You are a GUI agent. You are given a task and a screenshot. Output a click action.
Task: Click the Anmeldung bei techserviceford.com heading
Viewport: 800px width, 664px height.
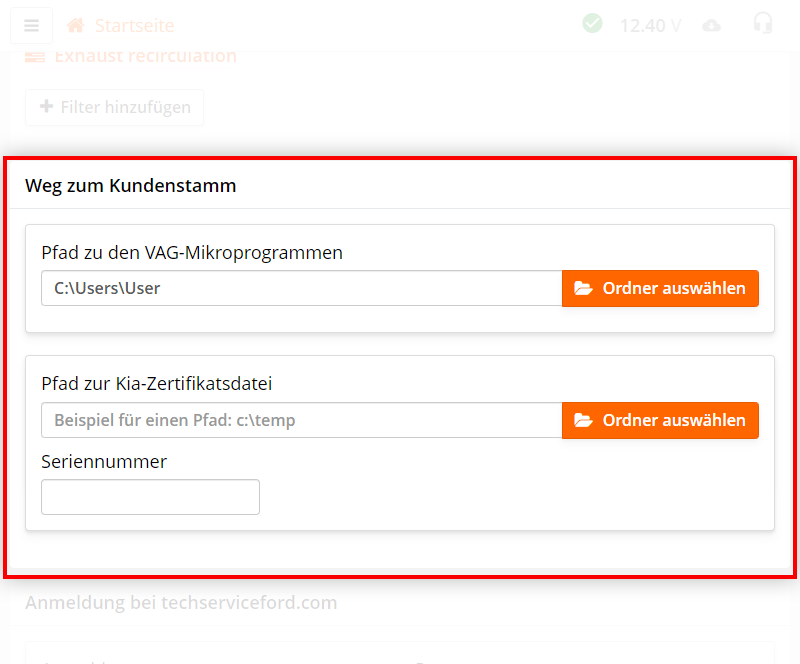182,603
